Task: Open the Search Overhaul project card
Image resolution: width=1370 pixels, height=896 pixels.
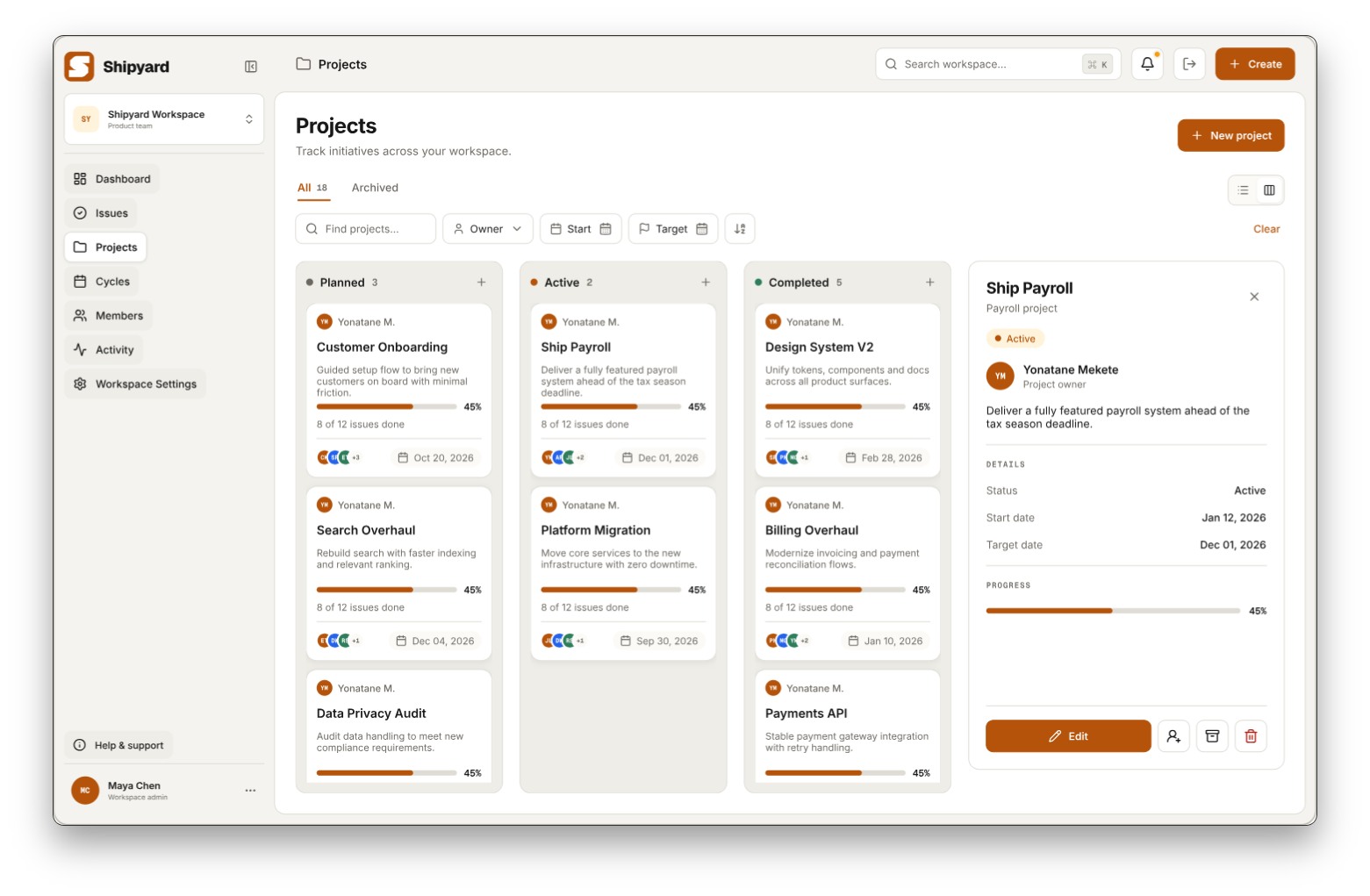Action: 398,573
